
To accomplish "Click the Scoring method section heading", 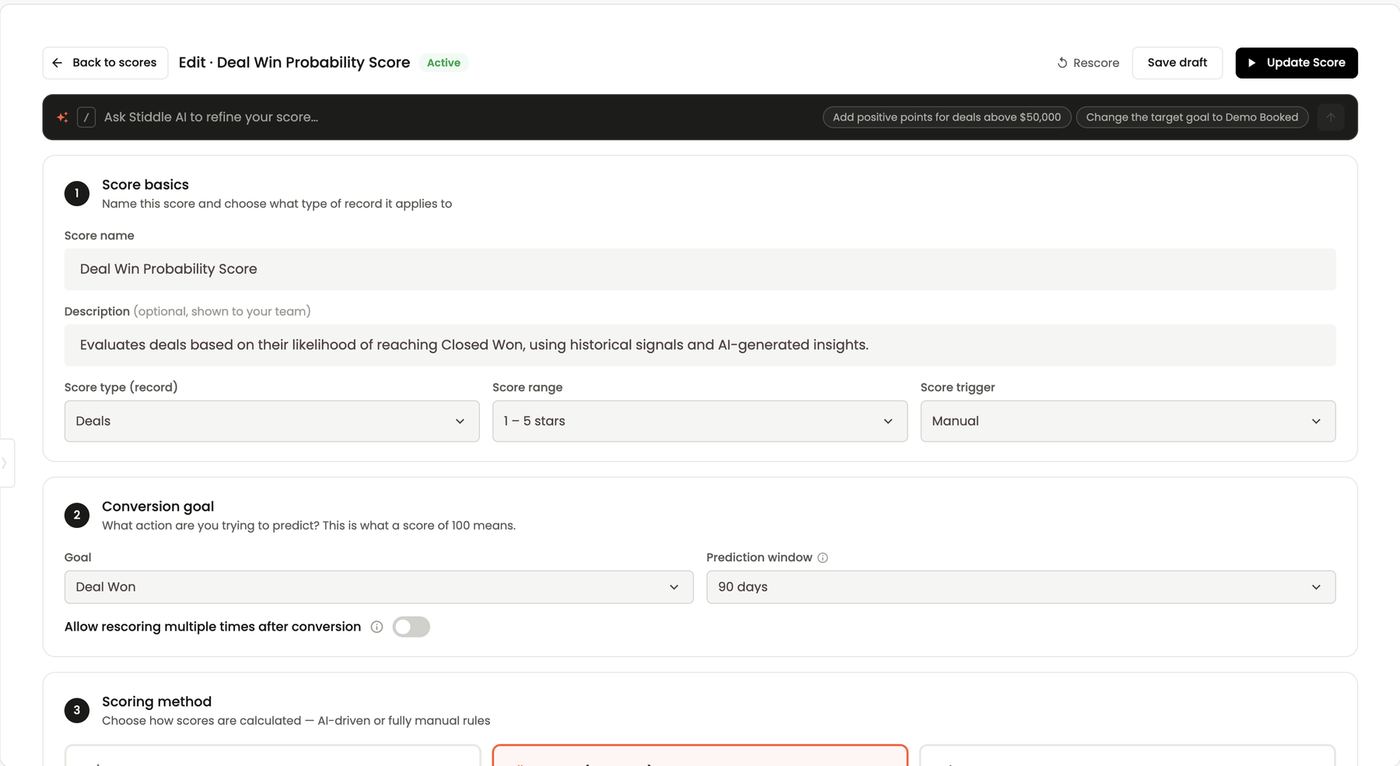I will [157, 702].
